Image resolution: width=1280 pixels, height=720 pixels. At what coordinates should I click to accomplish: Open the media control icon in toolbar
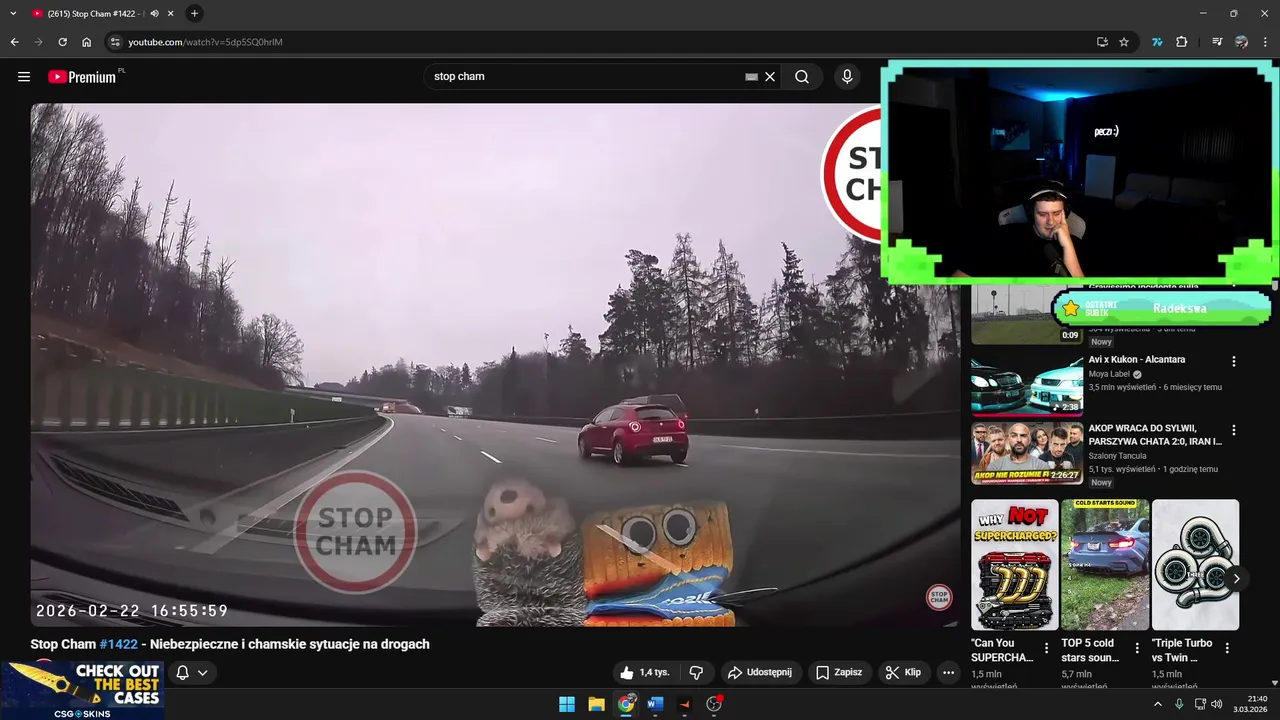1217,42
